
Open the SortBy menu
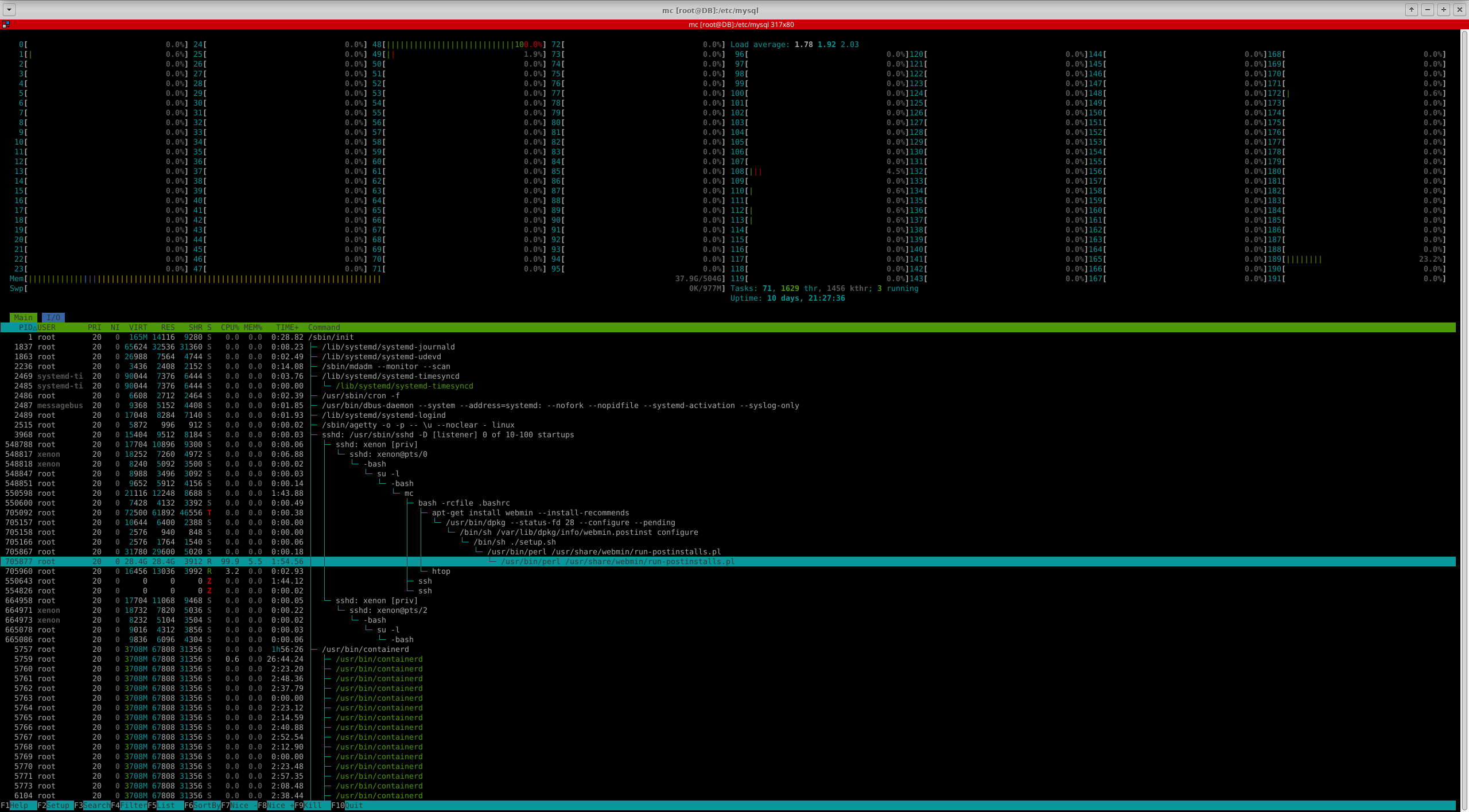tap(204, 805)
